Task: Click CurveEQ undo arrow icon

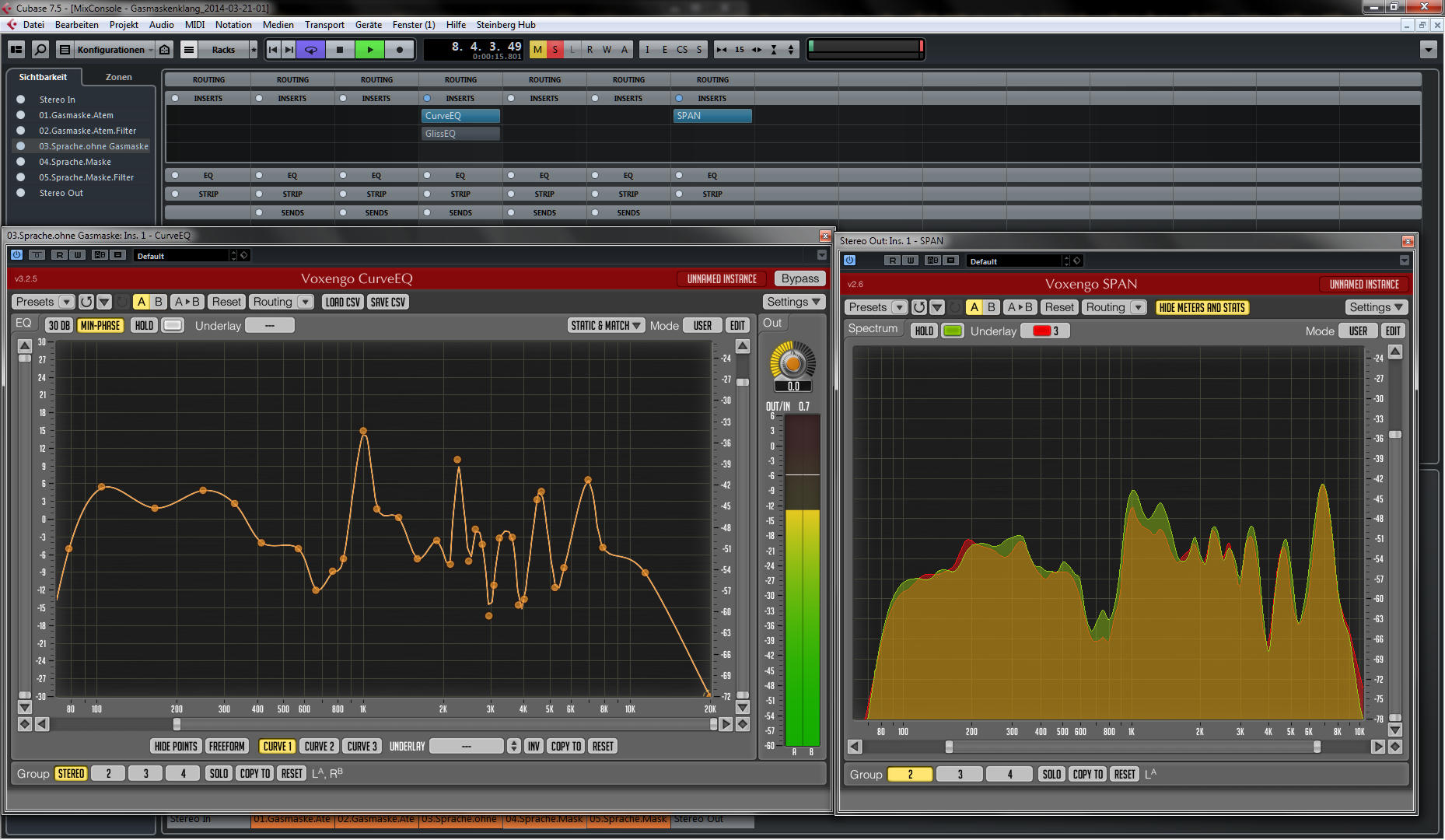Action: click(86, 302)
